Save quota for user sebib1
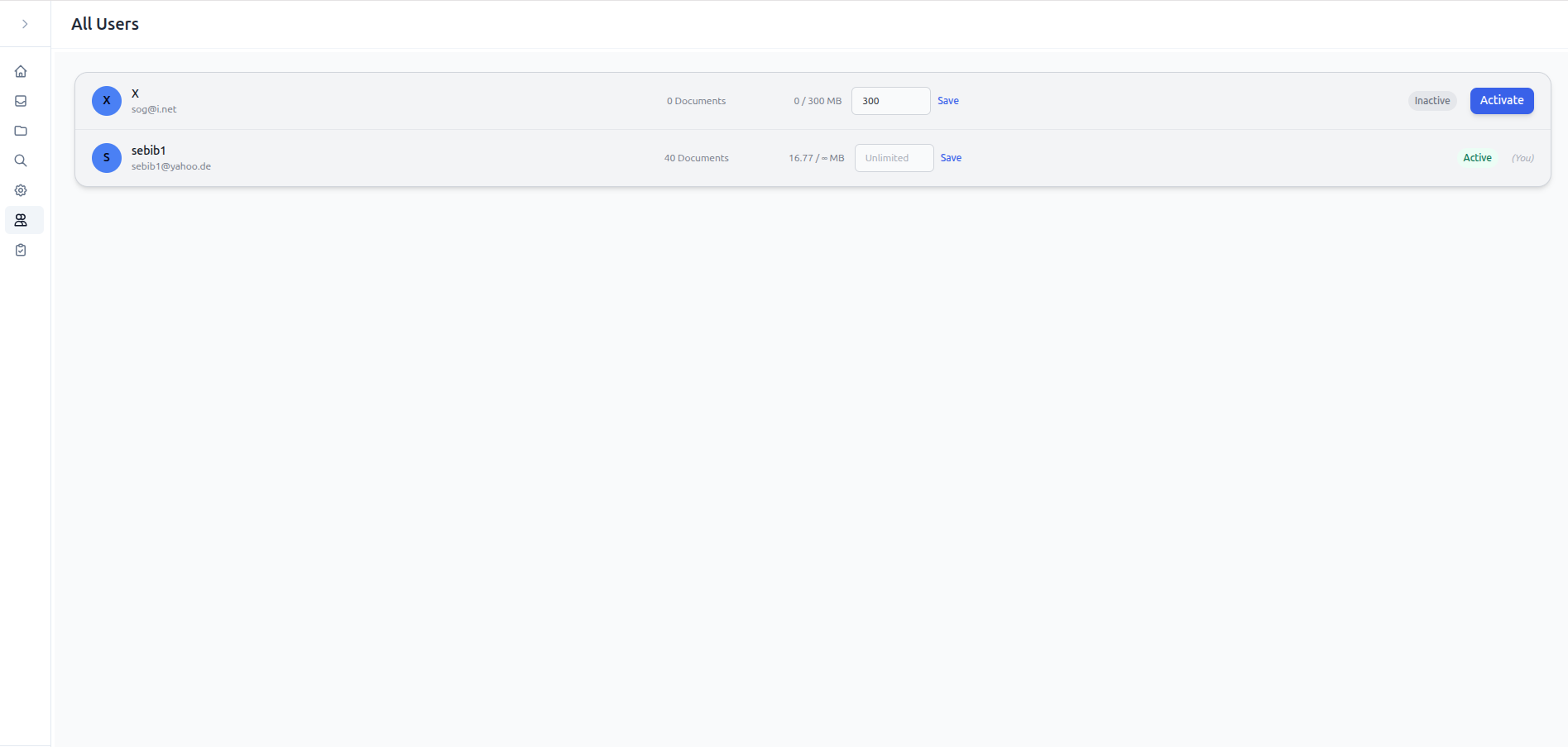The image size is (1568, 747). [x=951, y=158]
